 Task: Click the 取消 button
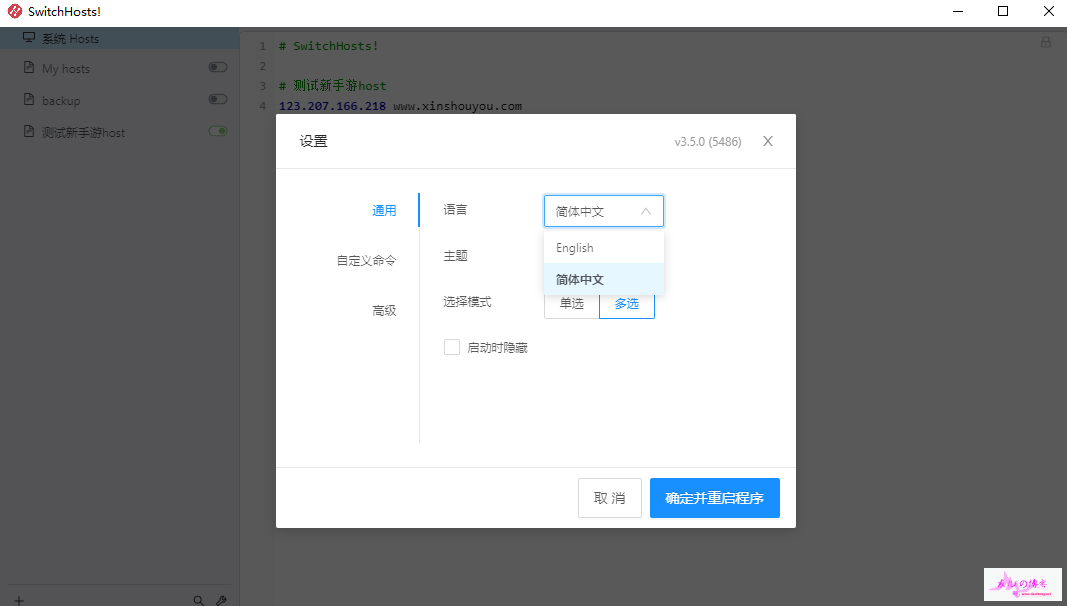pos(610,498)
